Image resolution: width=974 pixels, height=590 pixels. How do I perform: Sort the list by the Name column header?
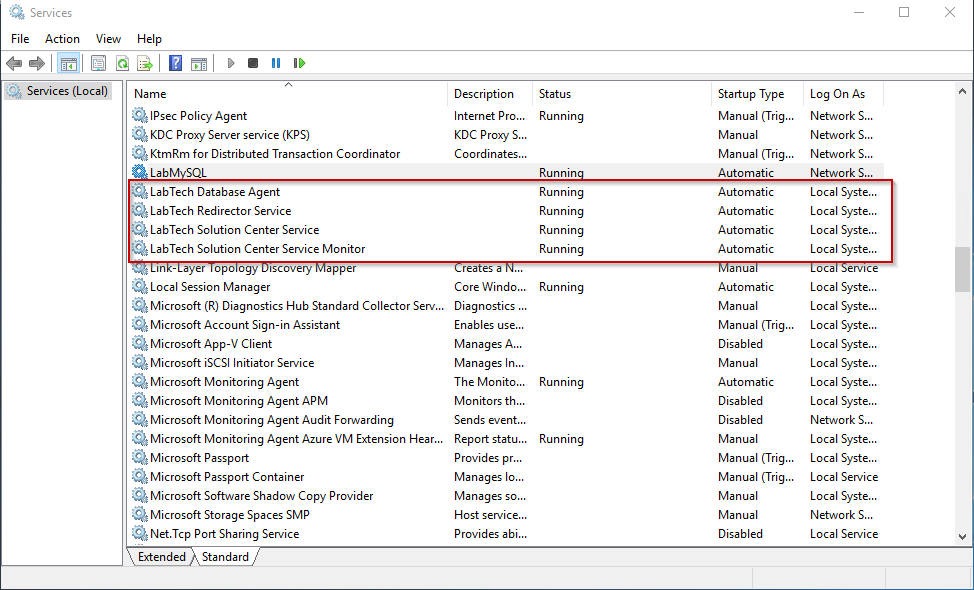tap(288, 94)
